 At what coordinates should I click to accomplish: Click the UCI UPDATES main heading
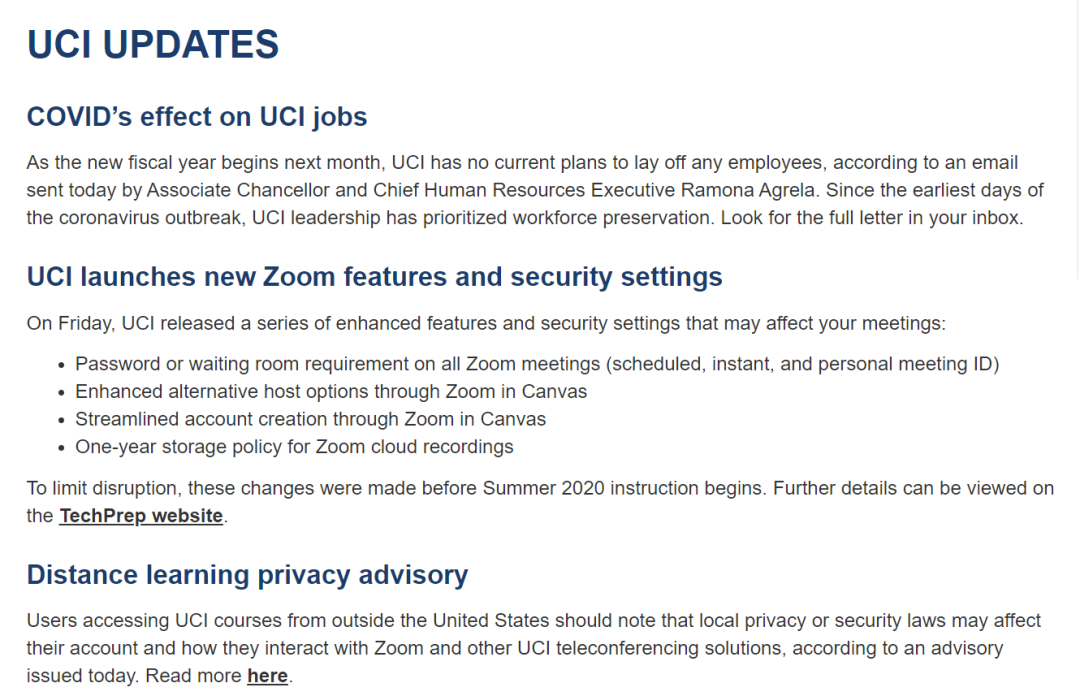pos(153,44)
